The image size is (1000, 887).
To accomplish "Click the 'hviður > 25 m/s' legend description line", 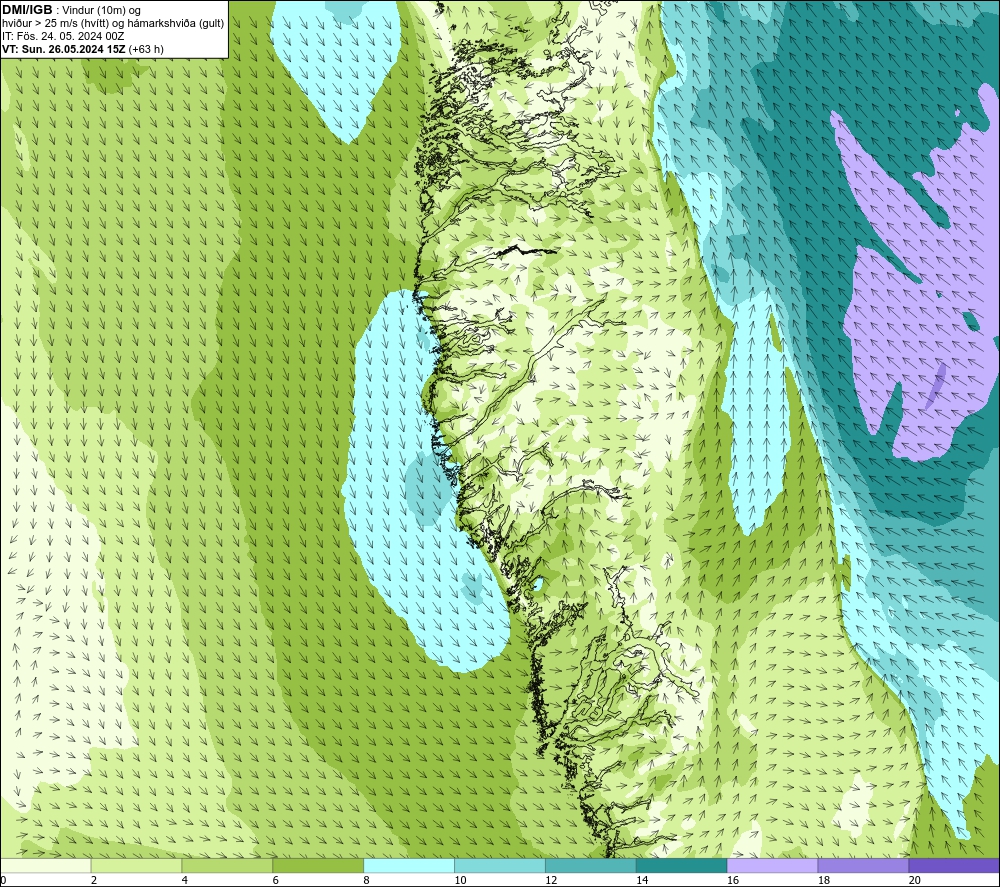I will tap(113, 24).
